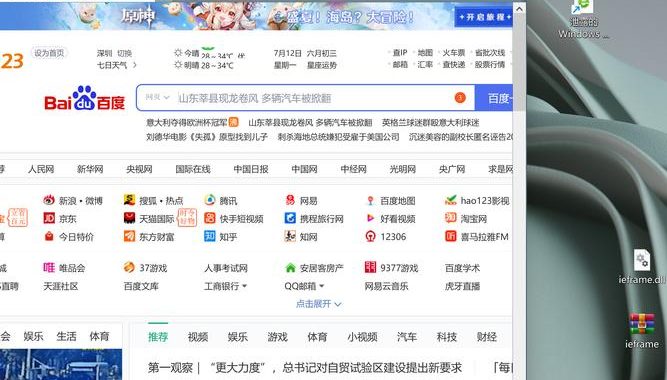The image size is (667, 380).
Task: Click the 意大利夺得欧洲杯冠军 hot search
Action: pyautogui.click(x=187, y=123)
